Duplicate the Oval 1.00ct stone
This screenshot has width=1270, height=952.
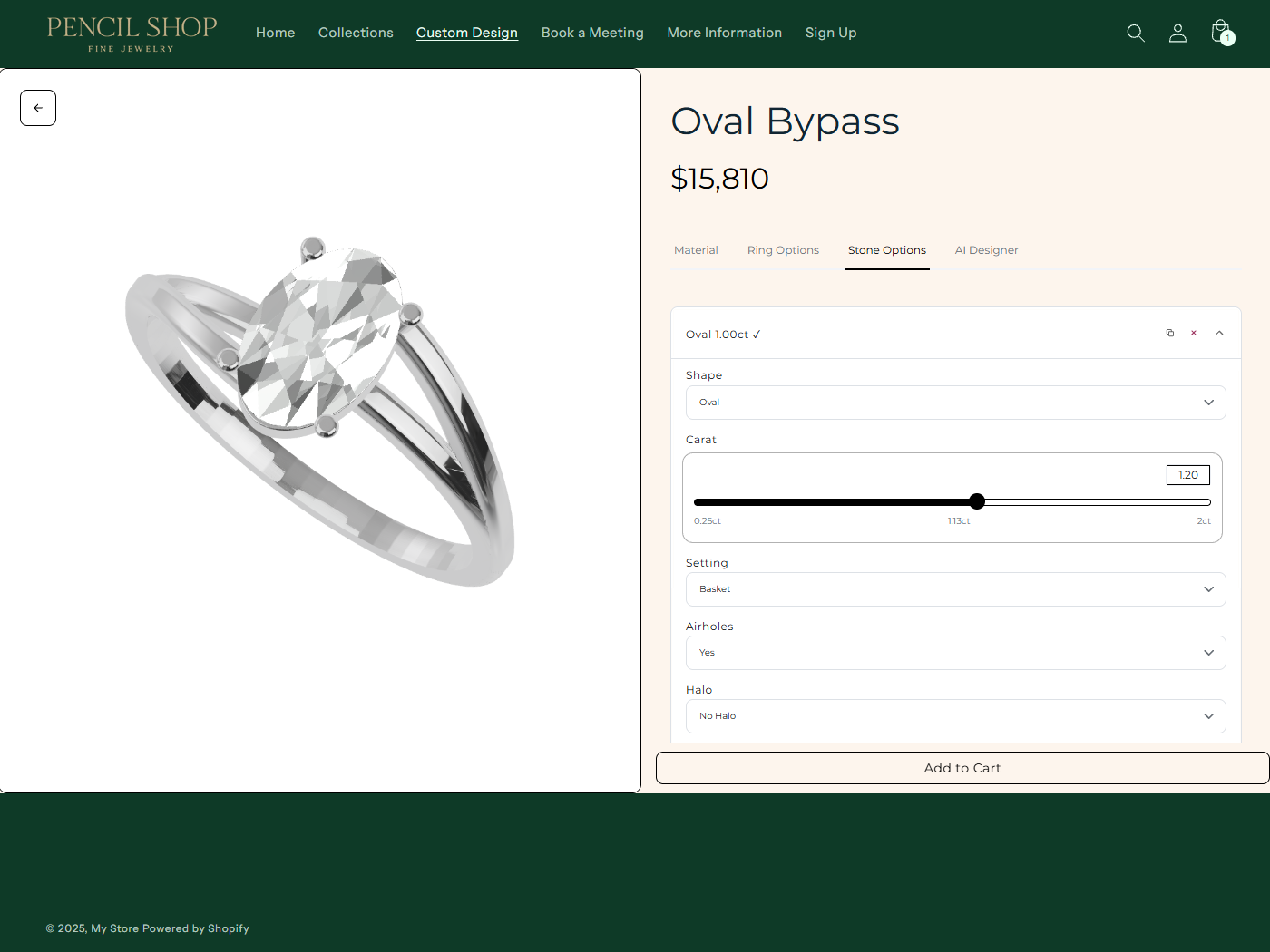point(1170,333)
